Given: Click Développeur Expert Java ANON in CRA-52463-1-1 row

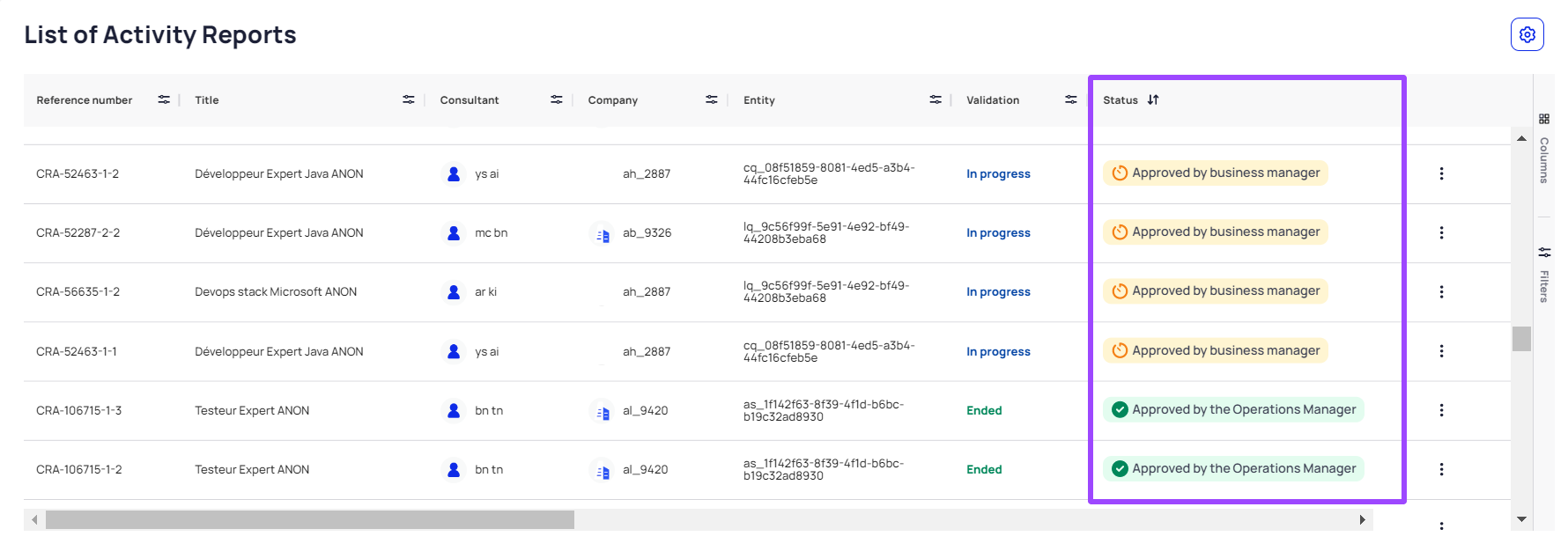Looking at the screenshot, I should coord(279,351).
